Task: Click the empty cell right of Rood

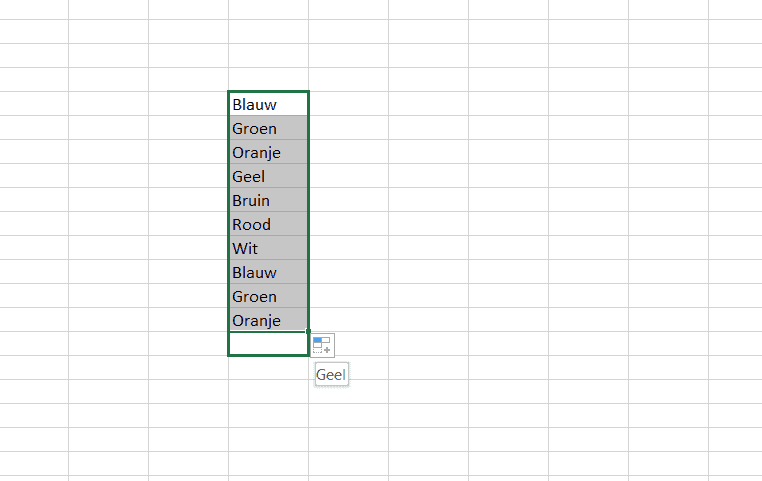Action: click(x=348, y=224)
